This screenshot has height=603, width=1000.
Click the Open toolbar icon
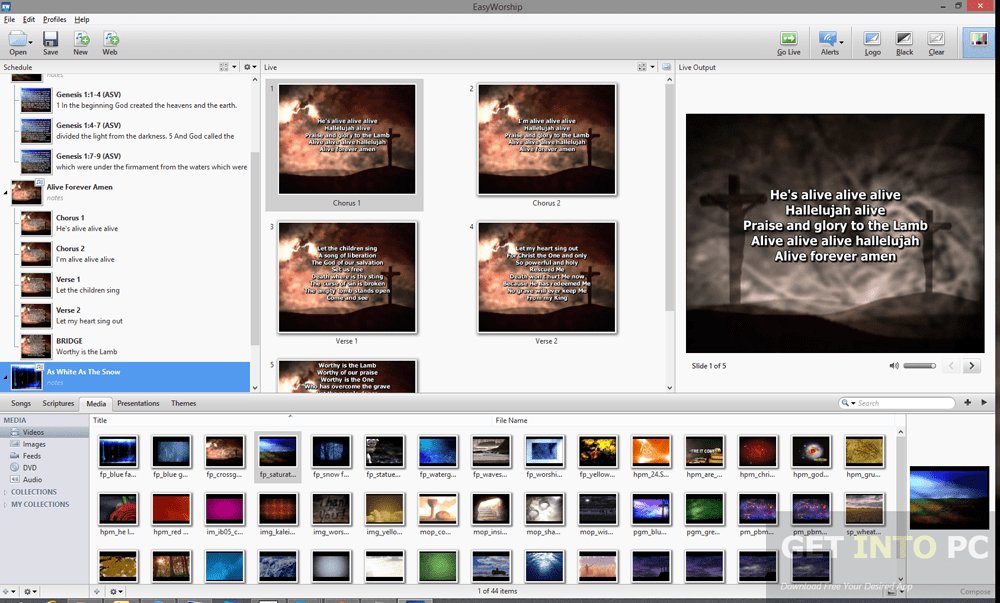[x=17, y=40]
